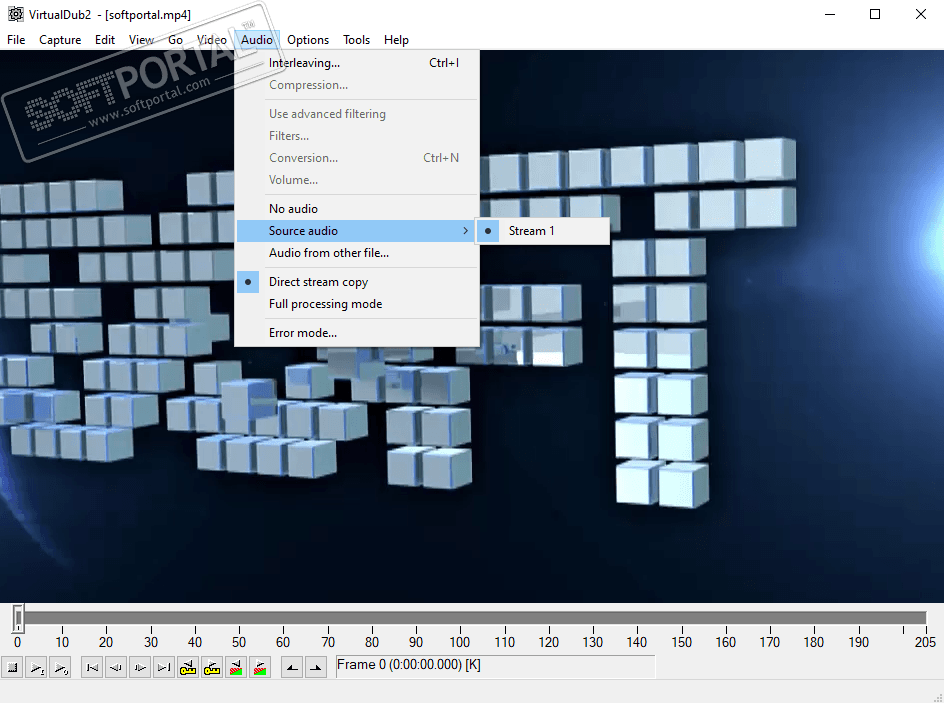The width and height of the screenshot is (944, 703).
Task: Click the greyed Conversion entry
Action: pyautogui.click(x=357, y=158)
